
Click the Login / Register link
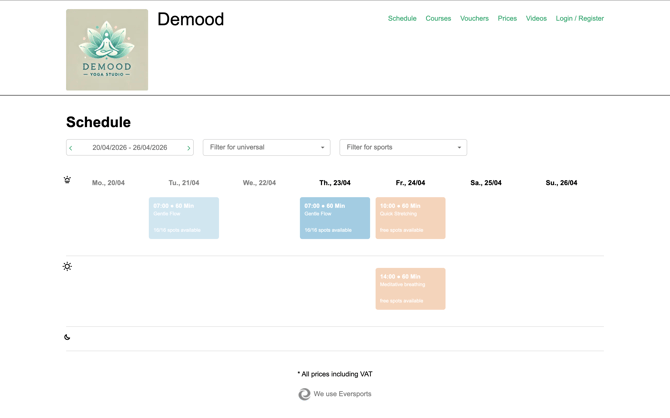click(x=579, y=18)
